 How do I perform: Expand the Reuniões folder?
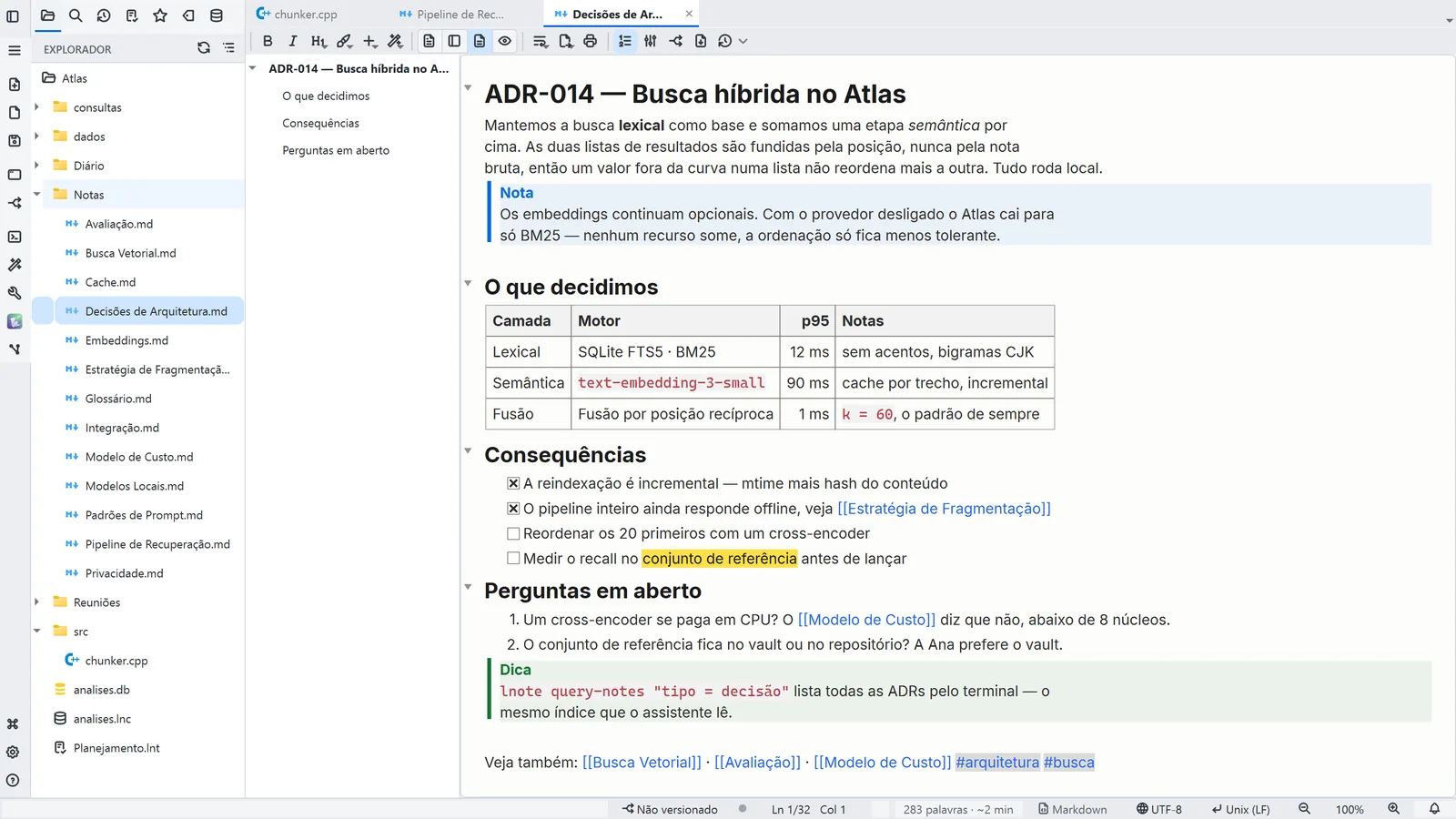(x=37, y=602)
